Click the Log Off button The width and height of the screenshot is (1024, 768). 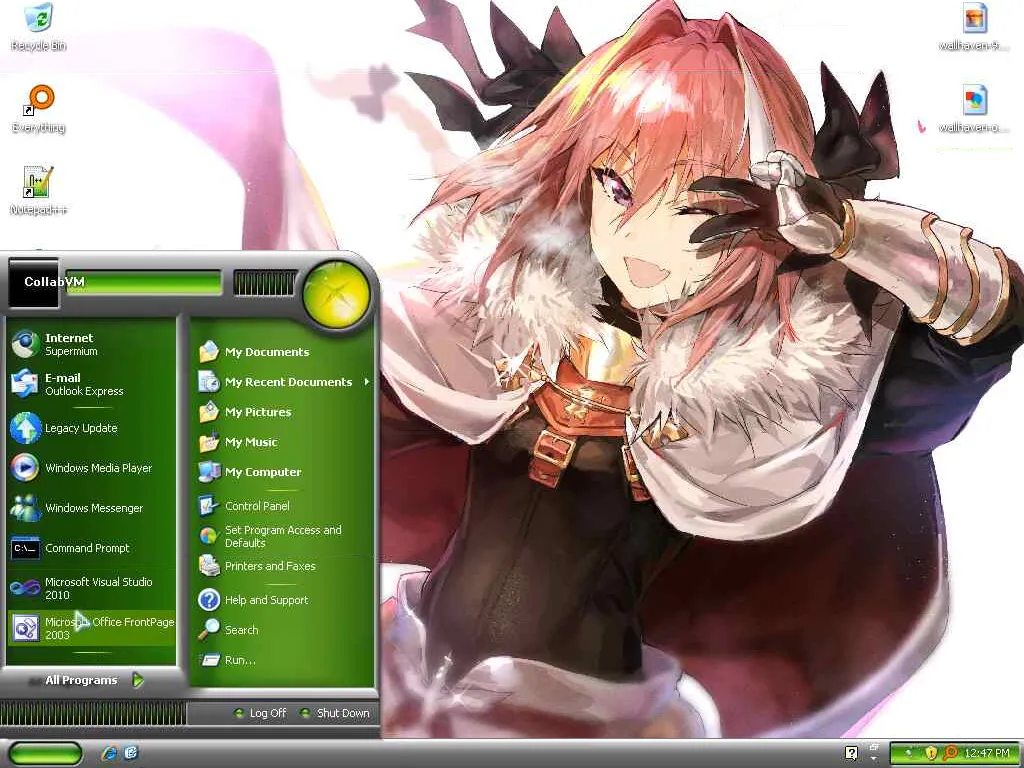click(x=261, y=713)
